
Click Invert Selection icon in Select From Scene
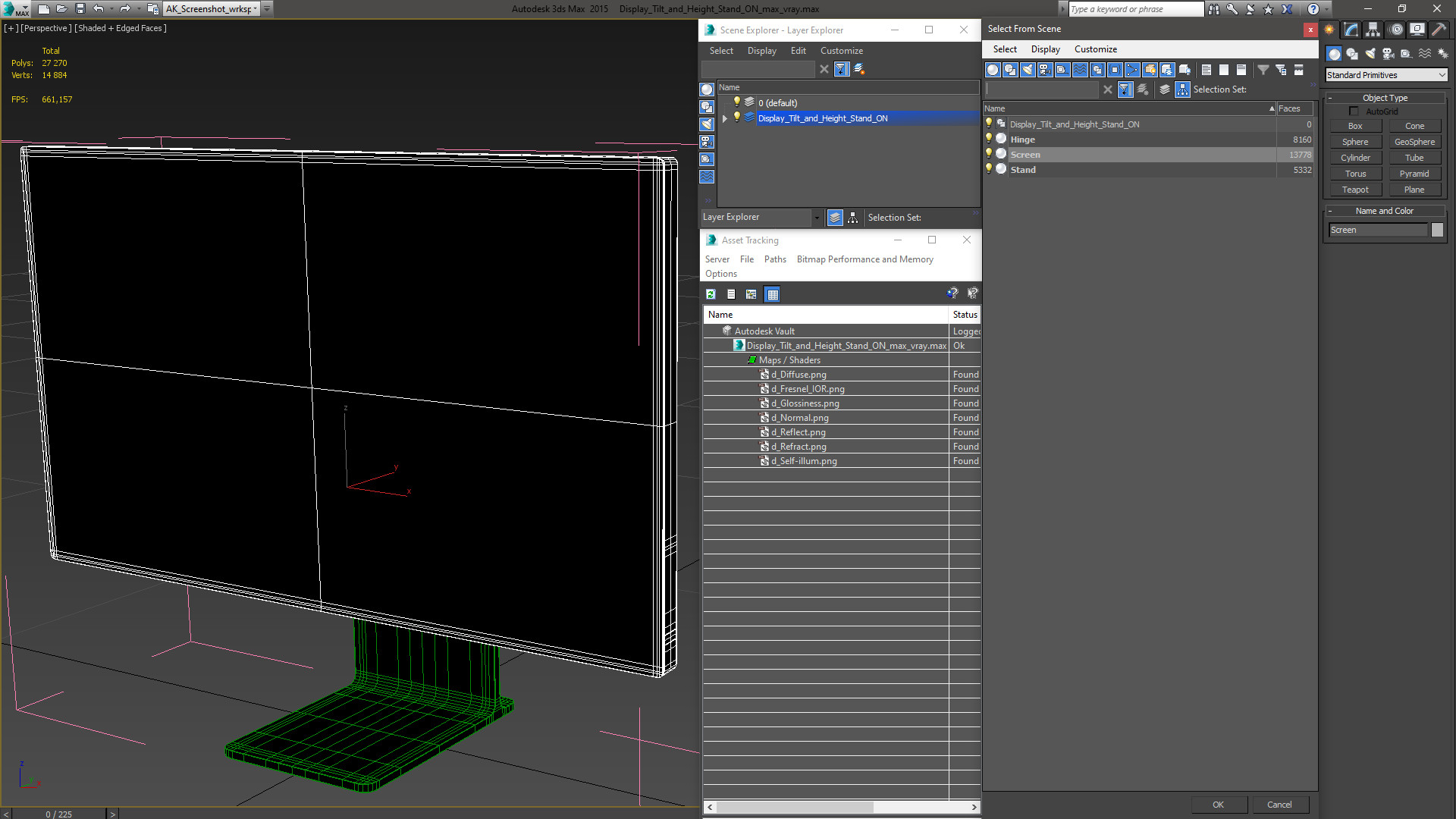(x=1241, y=70)
